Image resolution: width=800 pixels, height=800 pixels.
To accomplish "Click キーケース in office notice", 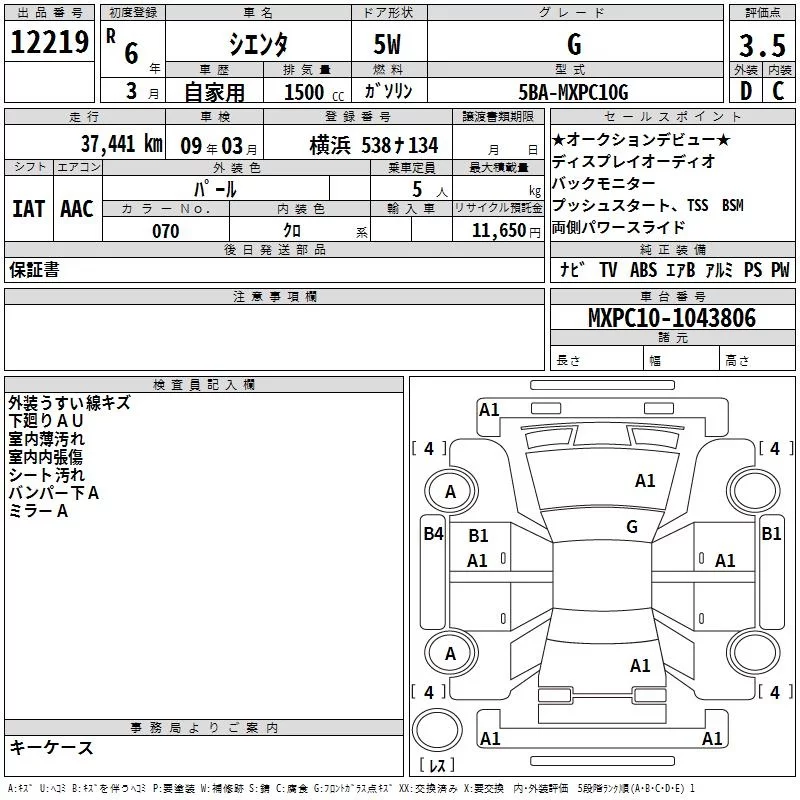I will click(x=52, y=747).
